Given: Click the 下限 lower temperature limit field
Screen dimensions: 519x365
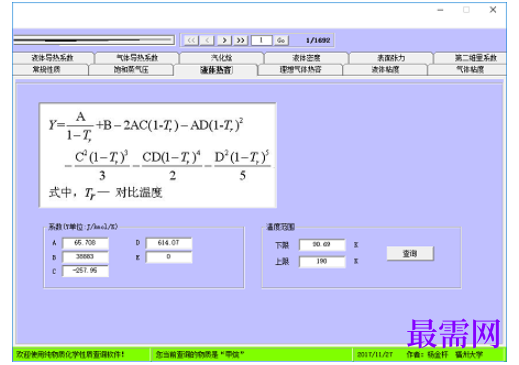Looking at the screenshot, I should (322, 245).
